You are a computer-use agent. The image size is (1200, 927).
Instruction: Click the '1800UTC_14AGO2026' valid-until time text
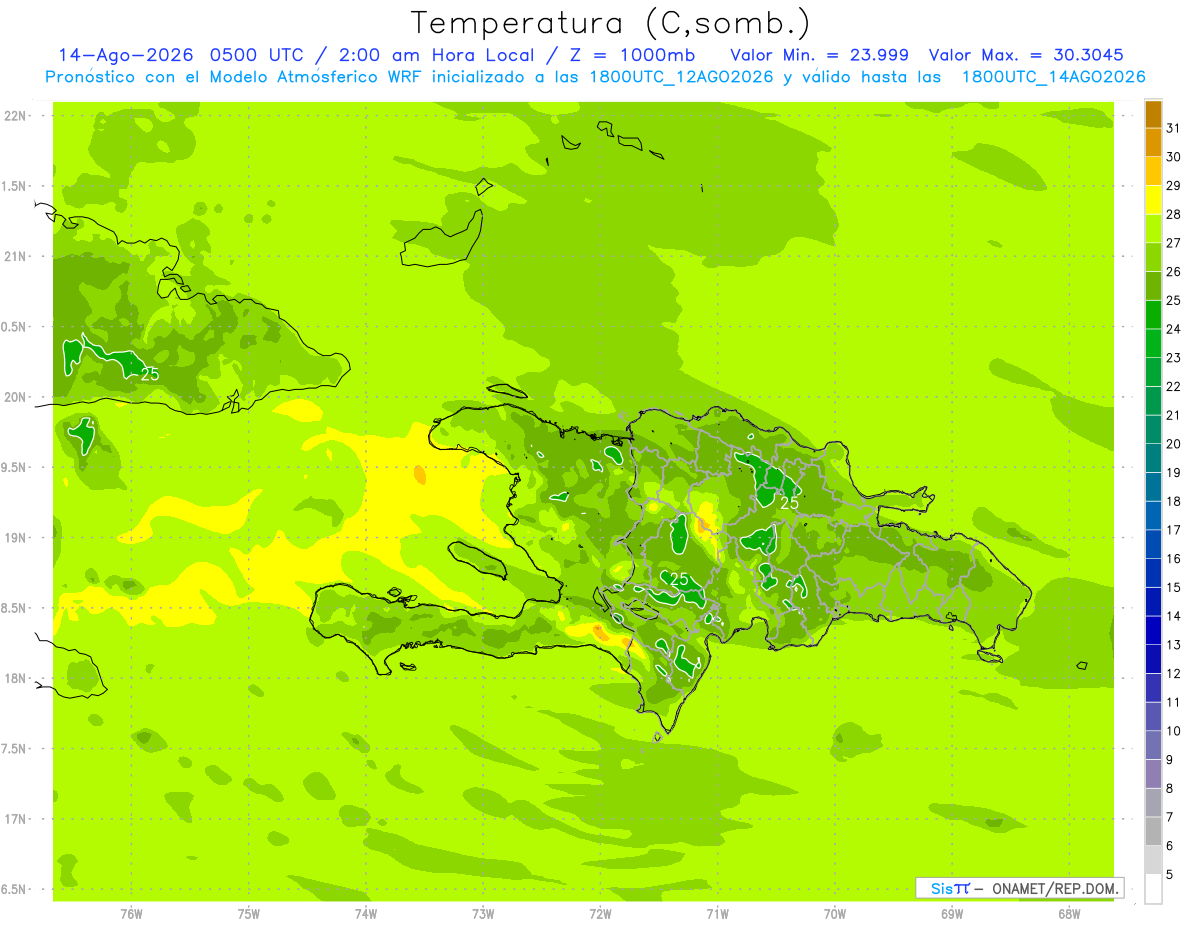click(x=1054, y=77)
